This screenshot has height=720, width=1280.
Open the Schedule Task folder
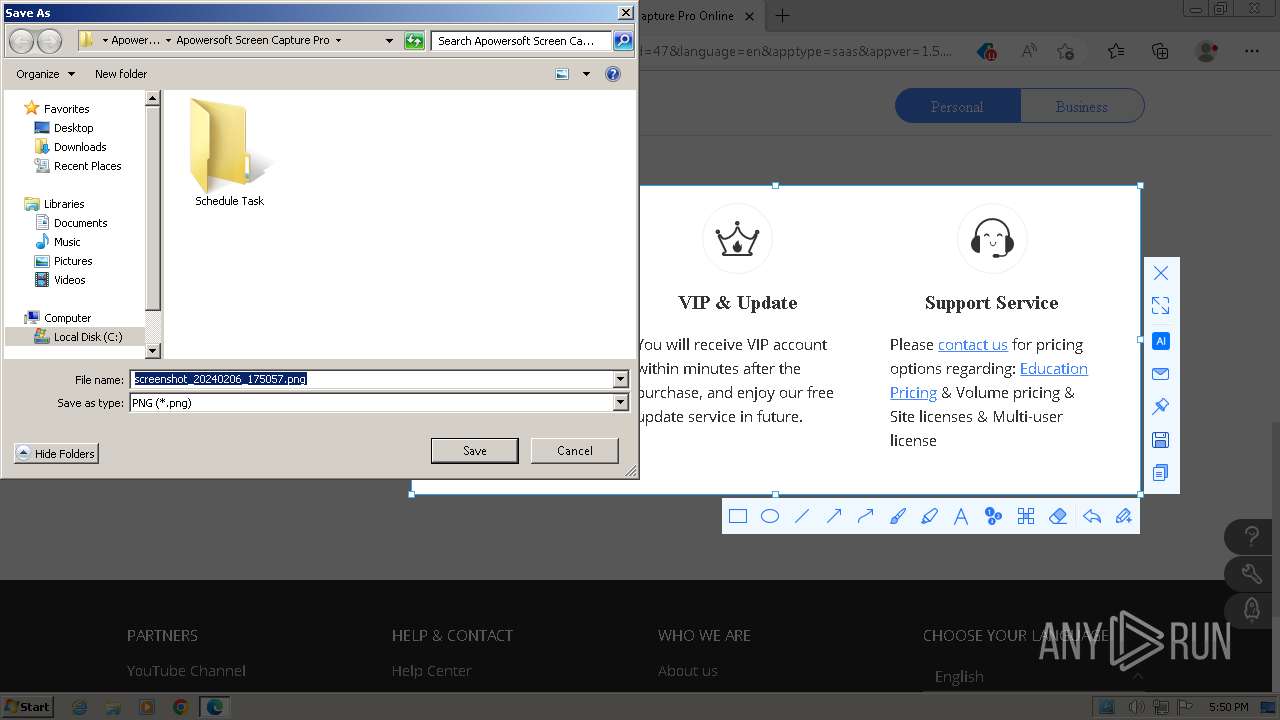[229, 153]
